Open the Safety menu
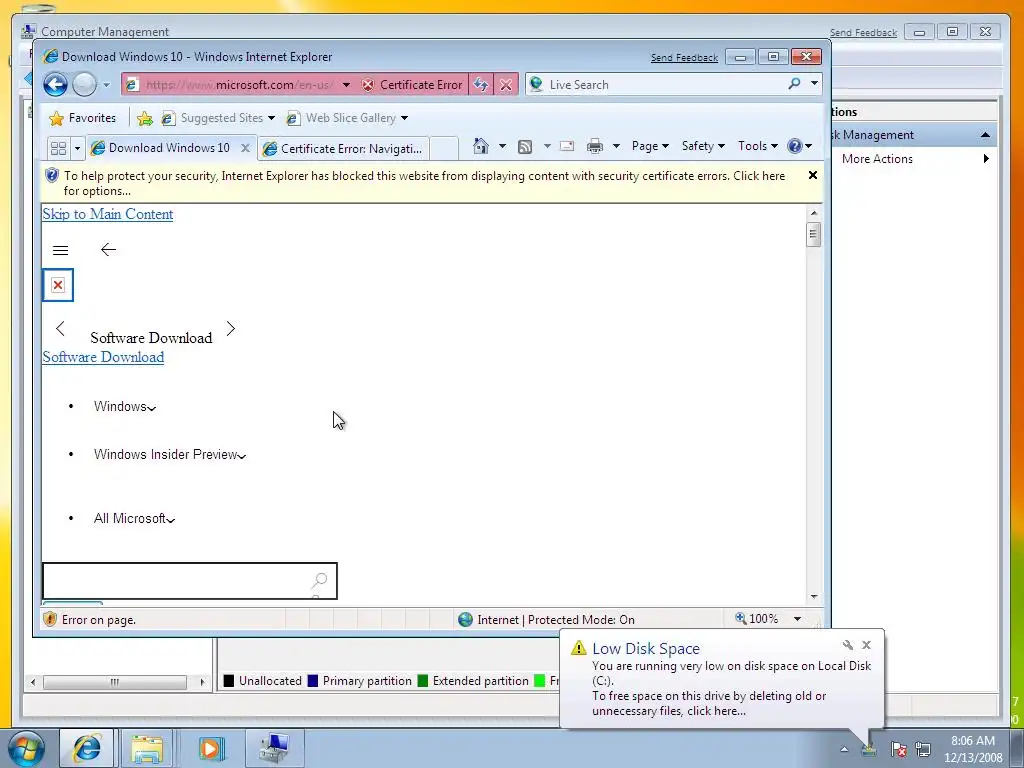1024x768 pixels. point(703,146)
